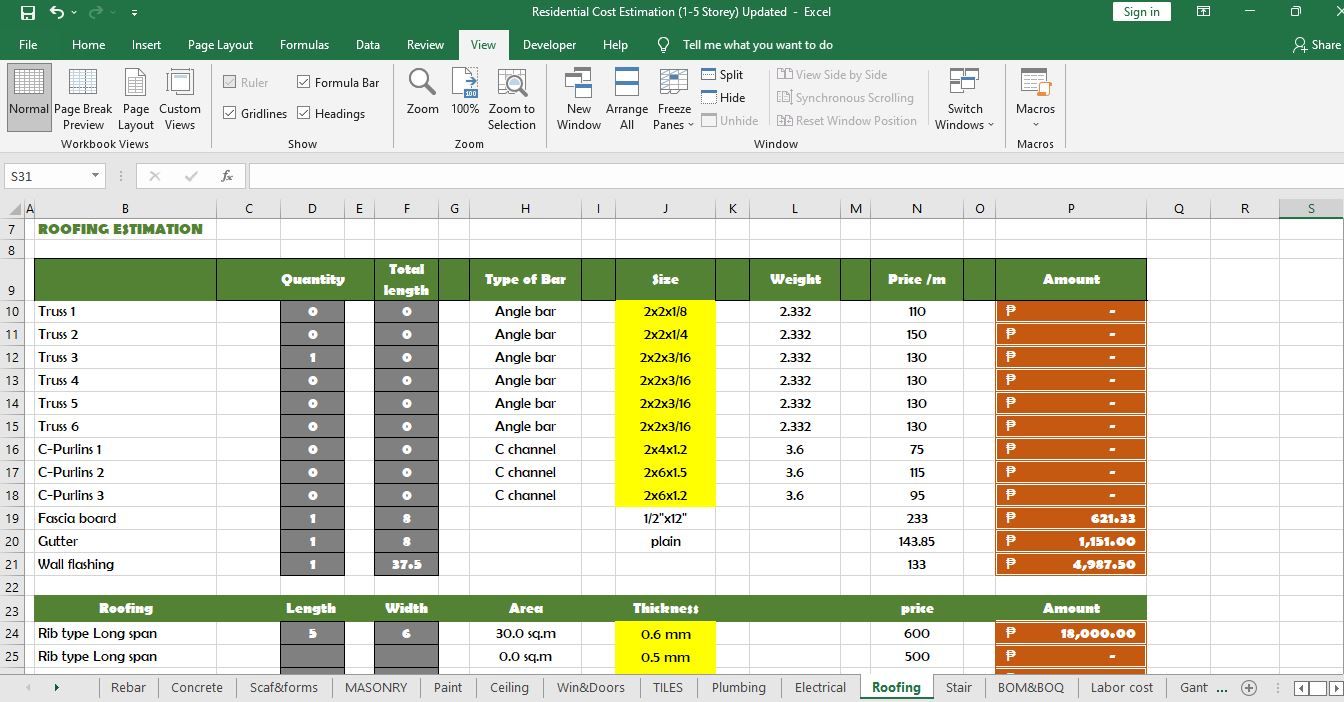
Task: Open Custom Views dialog
Action: coord(180,98)
